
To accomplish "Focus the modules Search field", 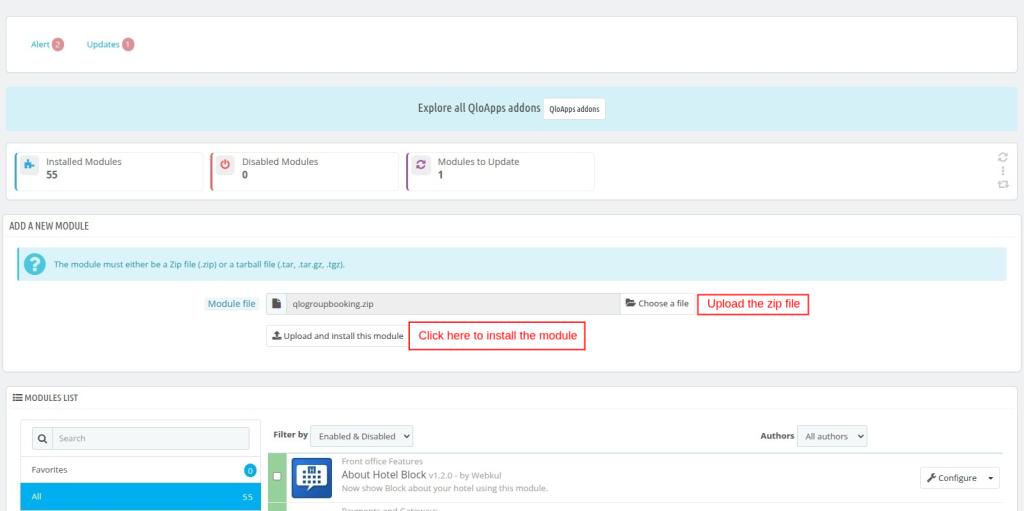I will [x=150, y=438].
